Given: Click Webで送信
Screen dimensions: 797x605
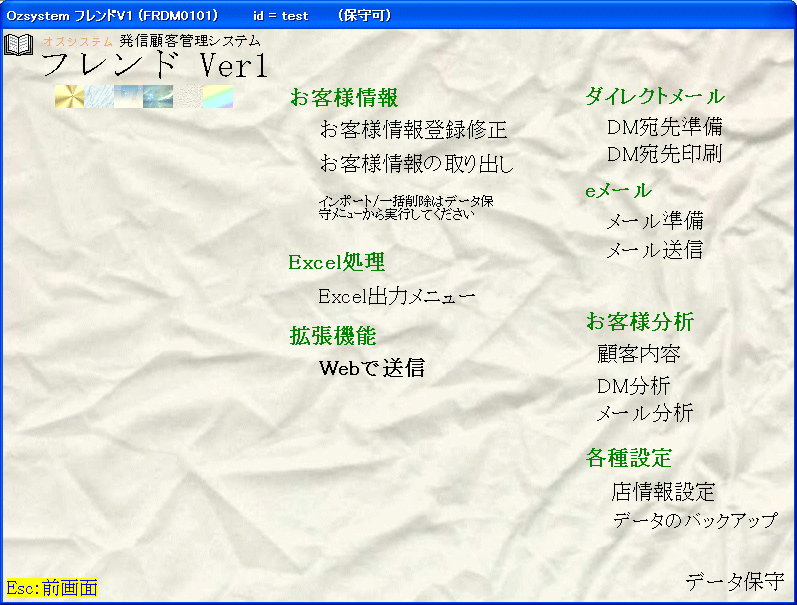Looking at the screenshot, I should pos(372,368).
